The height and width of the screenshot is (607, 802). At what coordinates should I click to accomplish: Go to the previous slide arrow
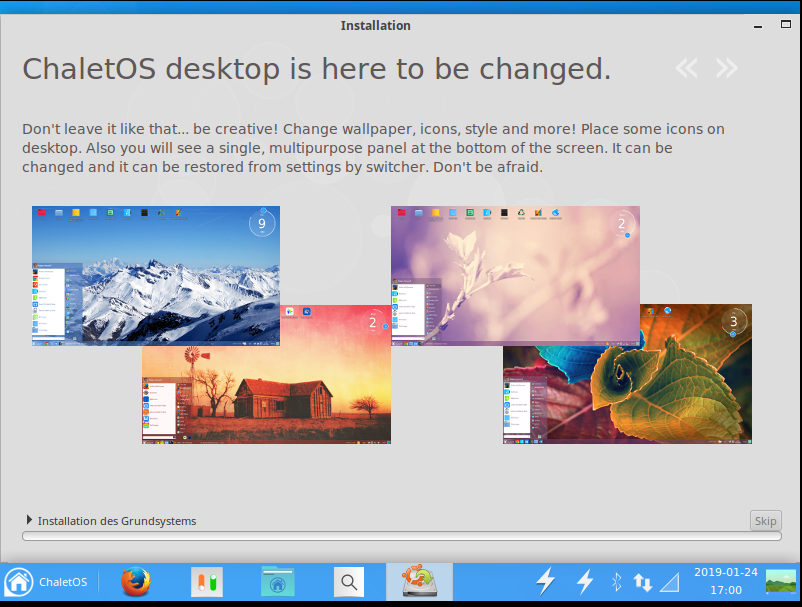[x=686, y=68]
